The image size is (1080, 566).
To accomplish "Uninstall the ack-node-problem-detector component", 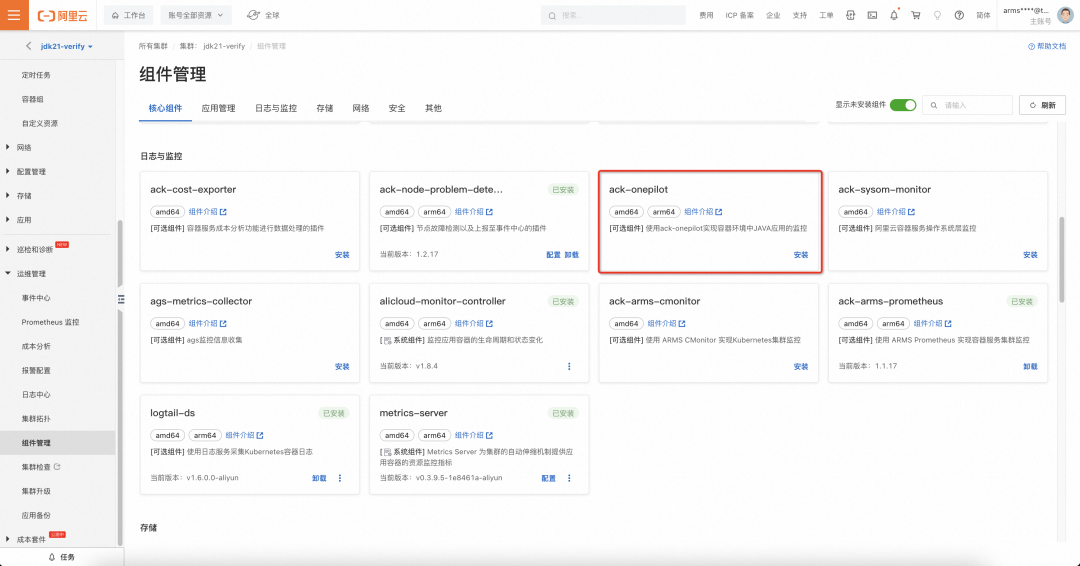I will click(572, 255).
